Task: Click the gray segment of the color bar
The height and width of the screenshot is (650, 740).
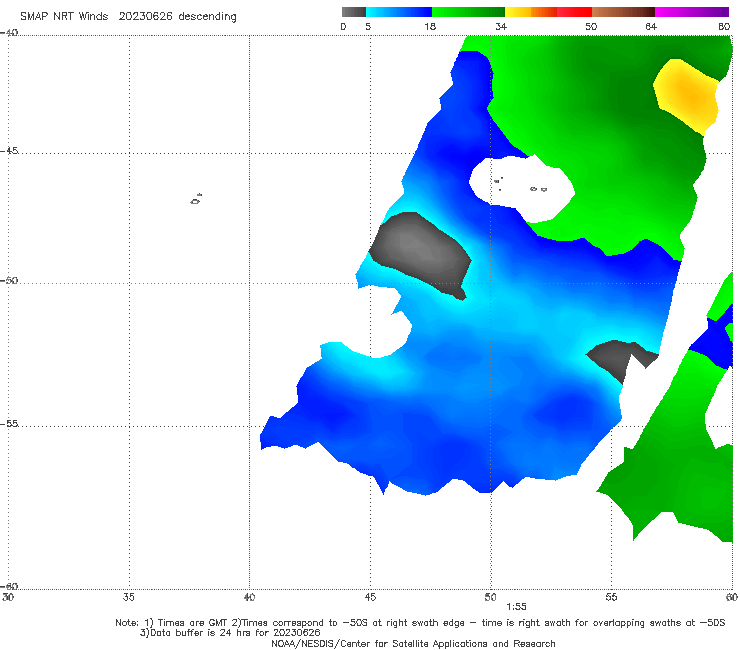Action: click(x=353, y=12)
